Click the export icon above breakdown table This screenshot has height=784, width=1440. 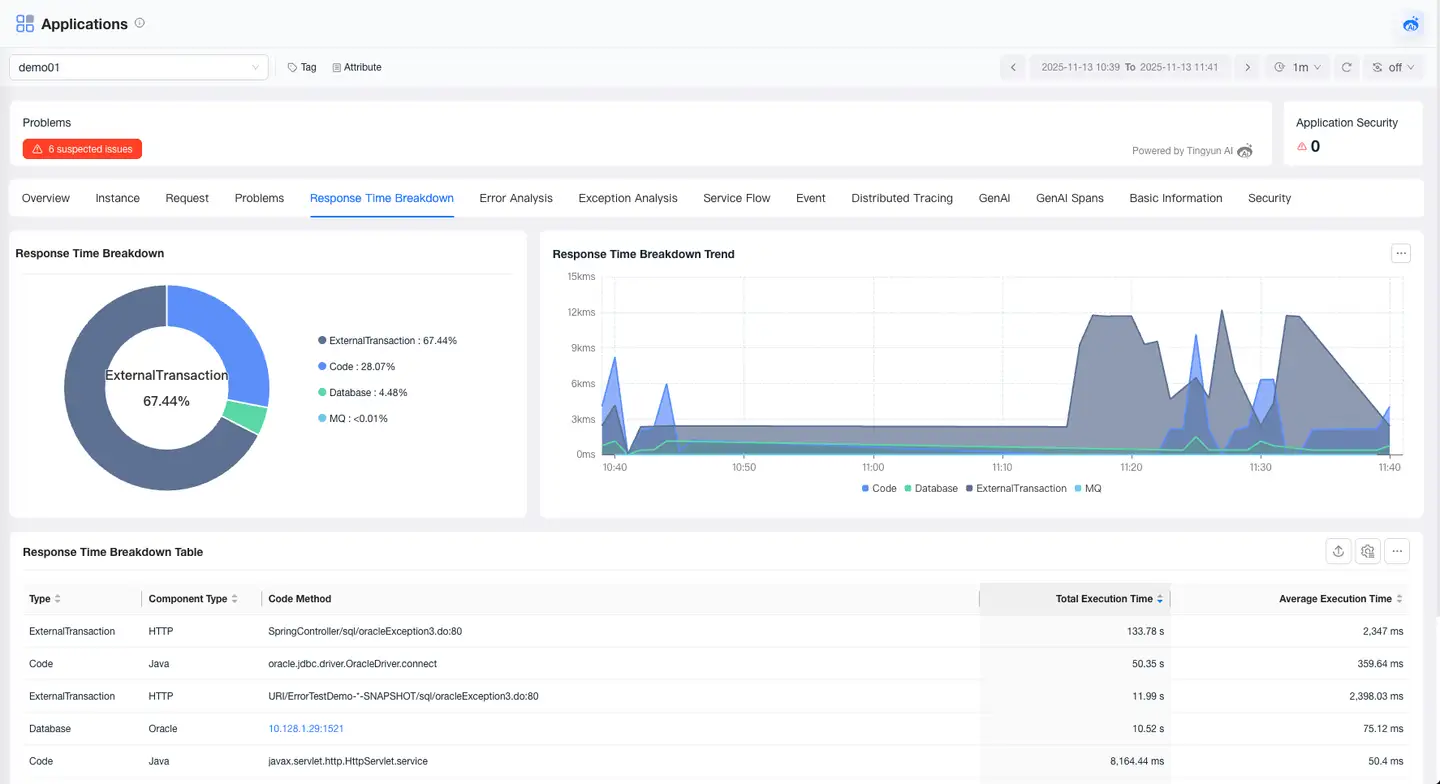1338,551
